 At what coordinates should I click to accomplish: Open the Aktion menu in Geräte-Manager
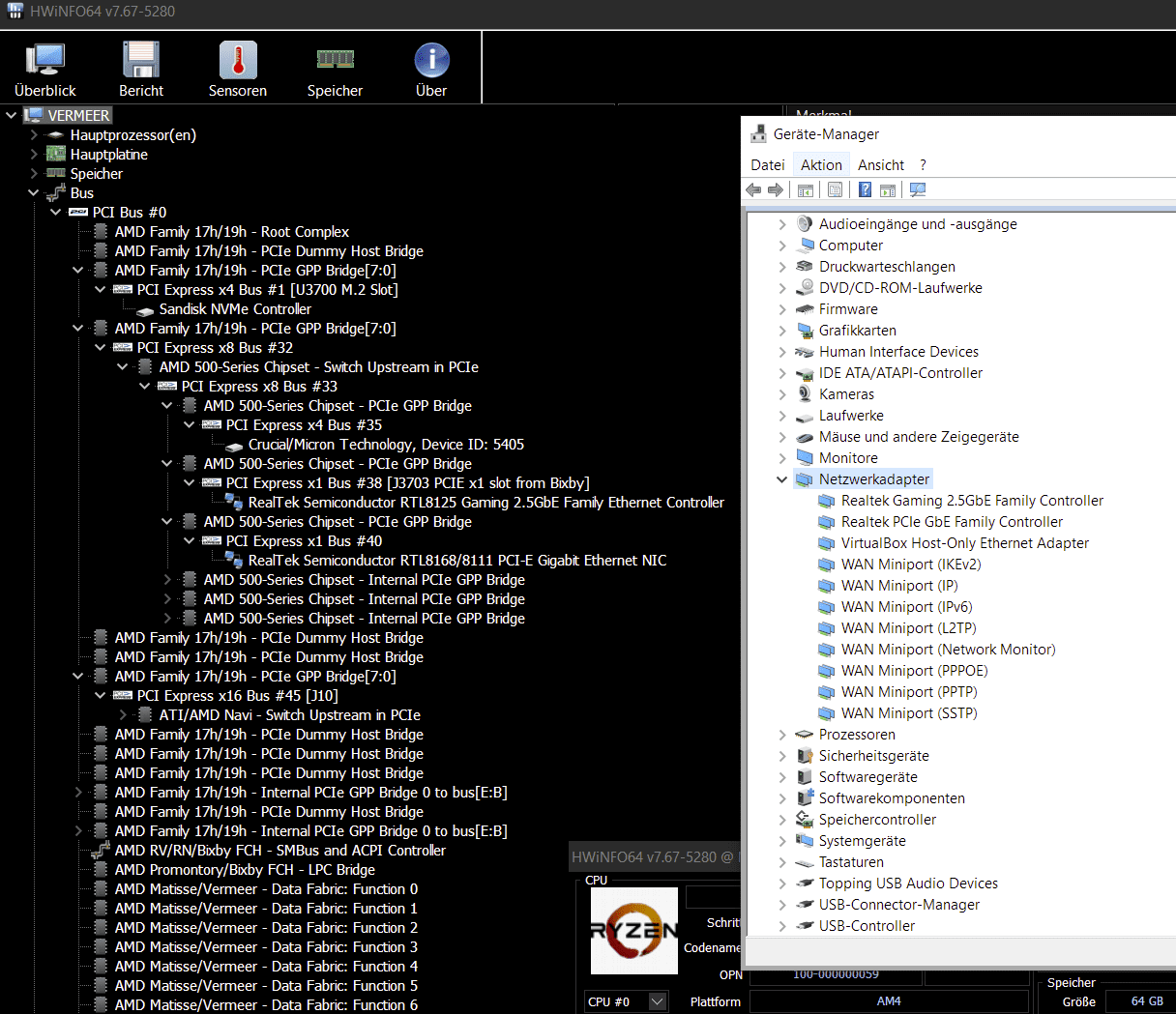(821, 165)
